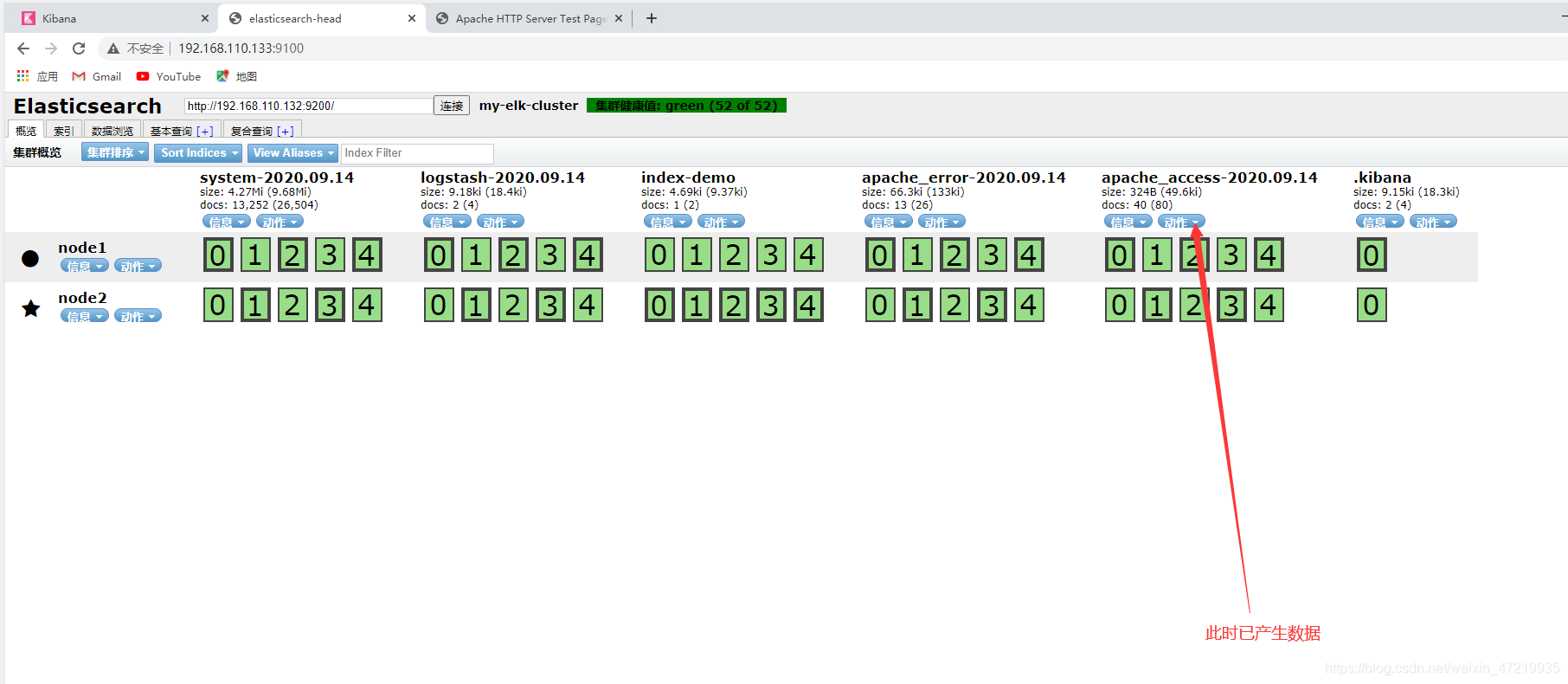
Task: Open YouTube bookmark
Action: (169, 76)
